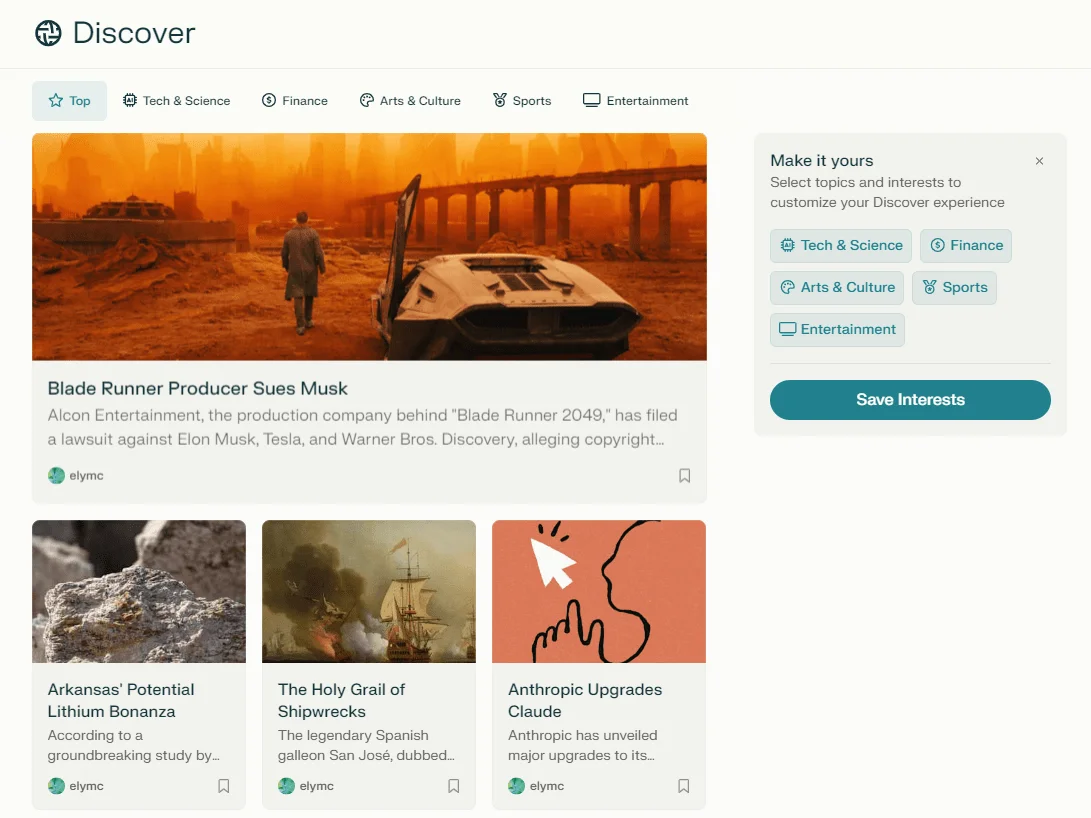
Task: Bookmark the Anthropic Upgrades Claude article
Action: click(x=683, y=786)
